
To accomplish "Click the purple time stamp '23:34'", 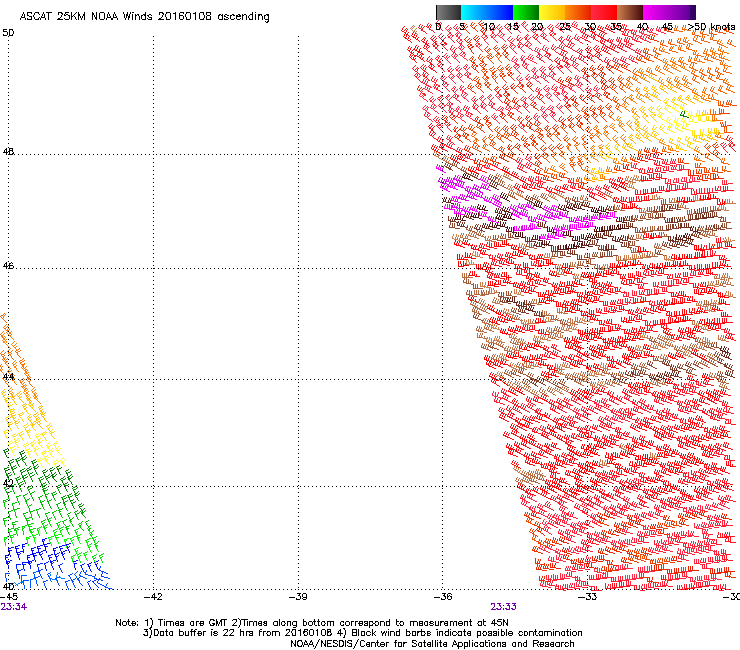I will (x=14, y=607).
